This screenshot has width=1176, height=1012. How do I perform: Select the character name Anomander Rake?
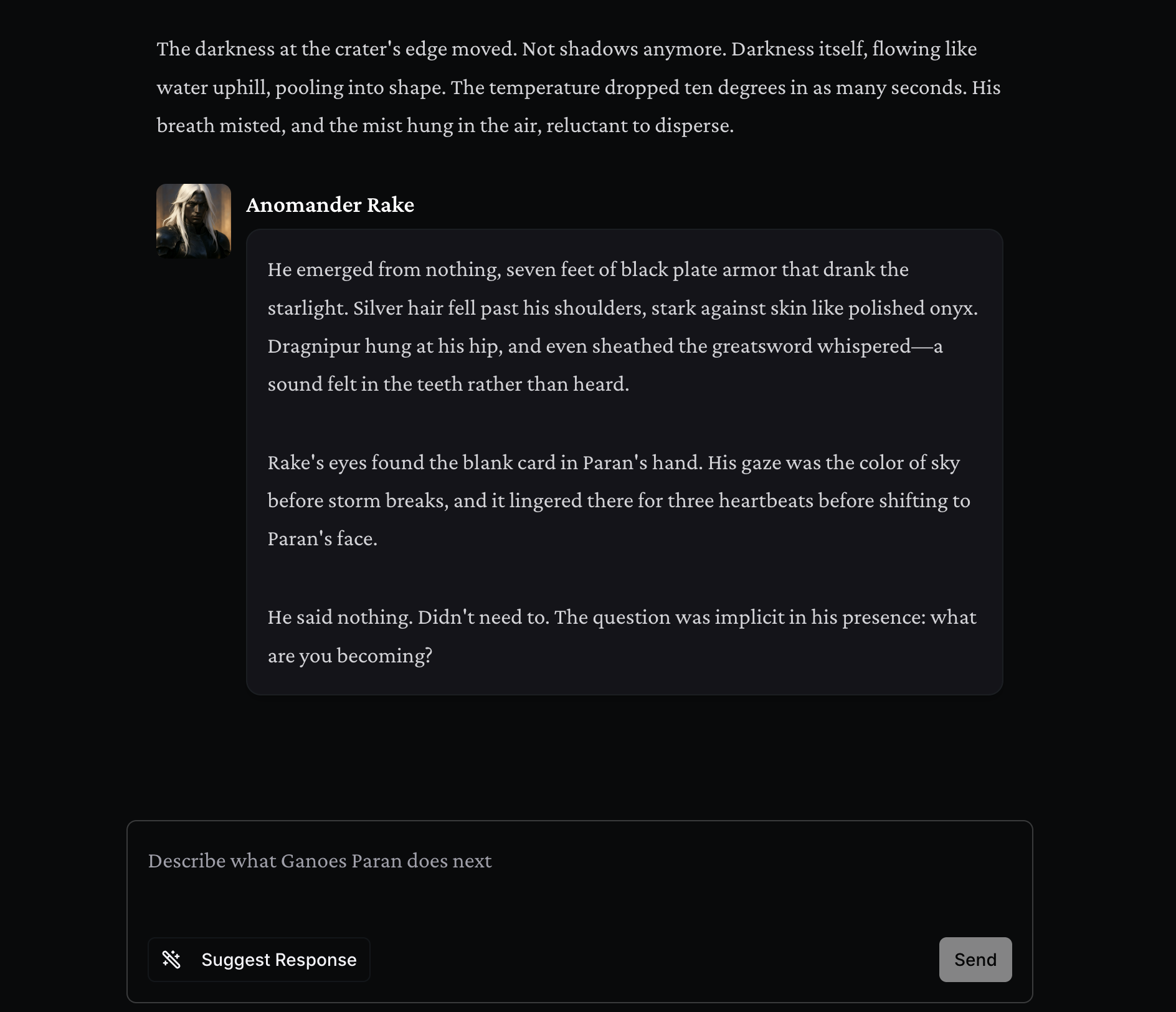(x=330, y=204)
